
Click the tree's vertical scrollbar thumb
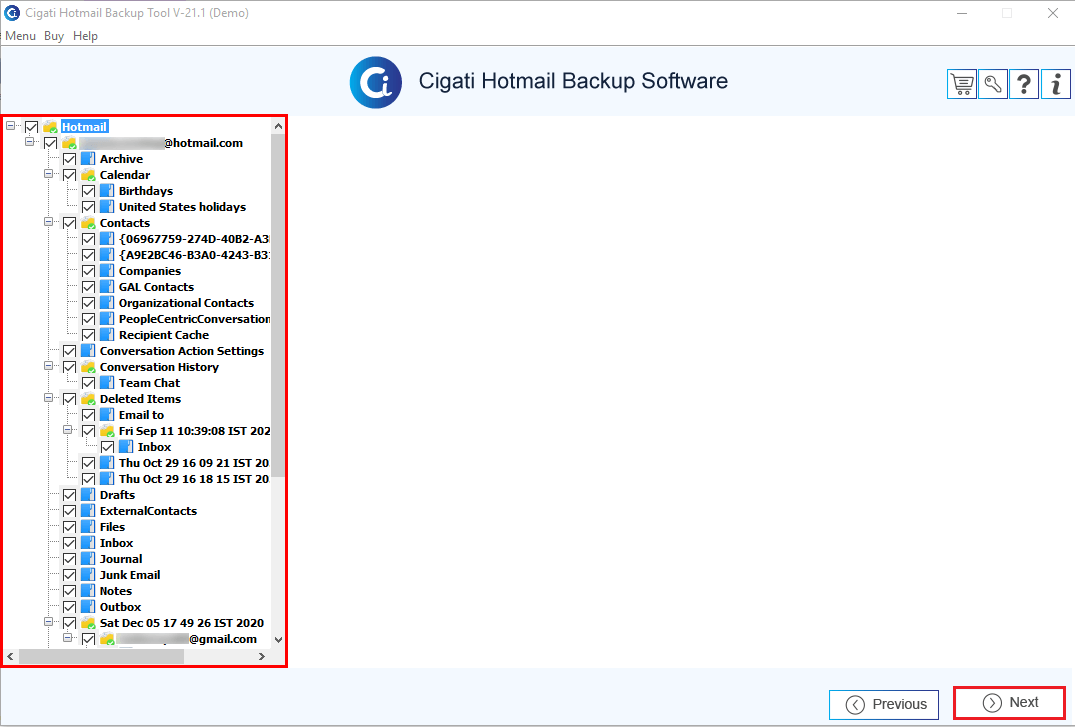[x=278, y=305]
